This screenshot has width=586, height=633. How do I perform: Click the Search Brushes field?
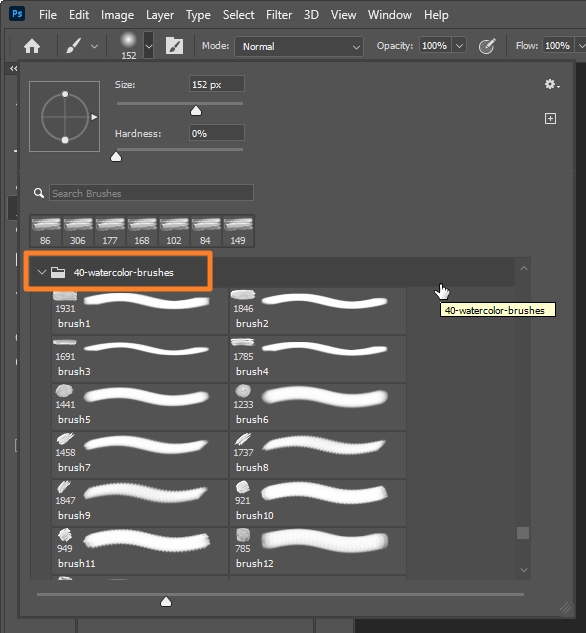click(x=151, y=193)
